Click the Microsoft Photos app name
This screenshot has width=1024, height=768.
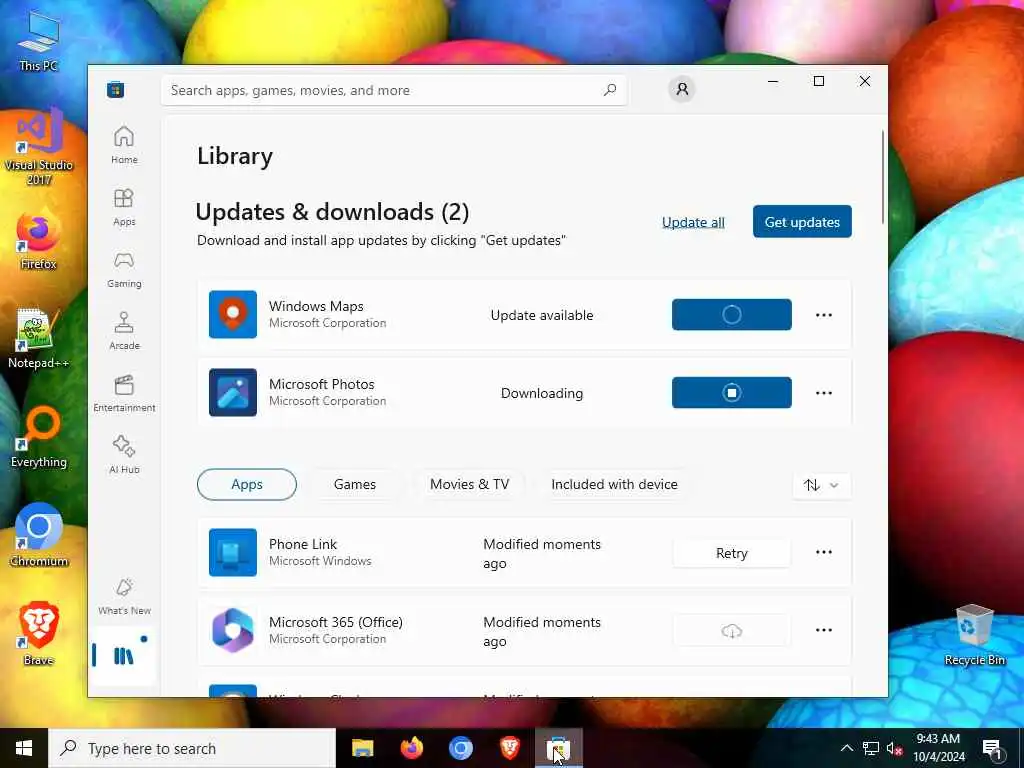[x=321, y=384]
